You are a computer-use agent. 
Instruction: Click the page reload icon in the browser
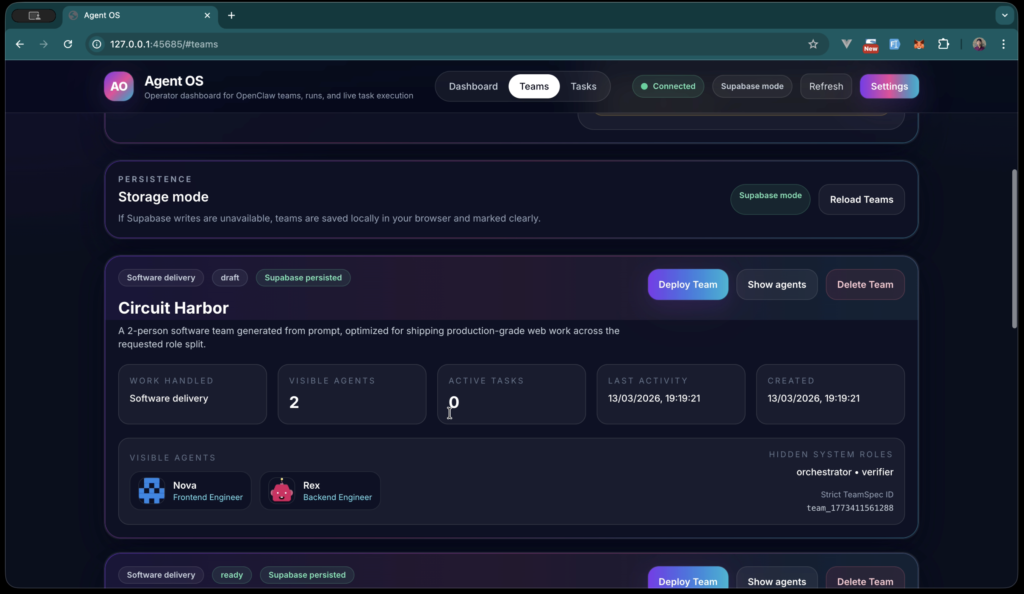pyautogui.click(x=67, y=44)
